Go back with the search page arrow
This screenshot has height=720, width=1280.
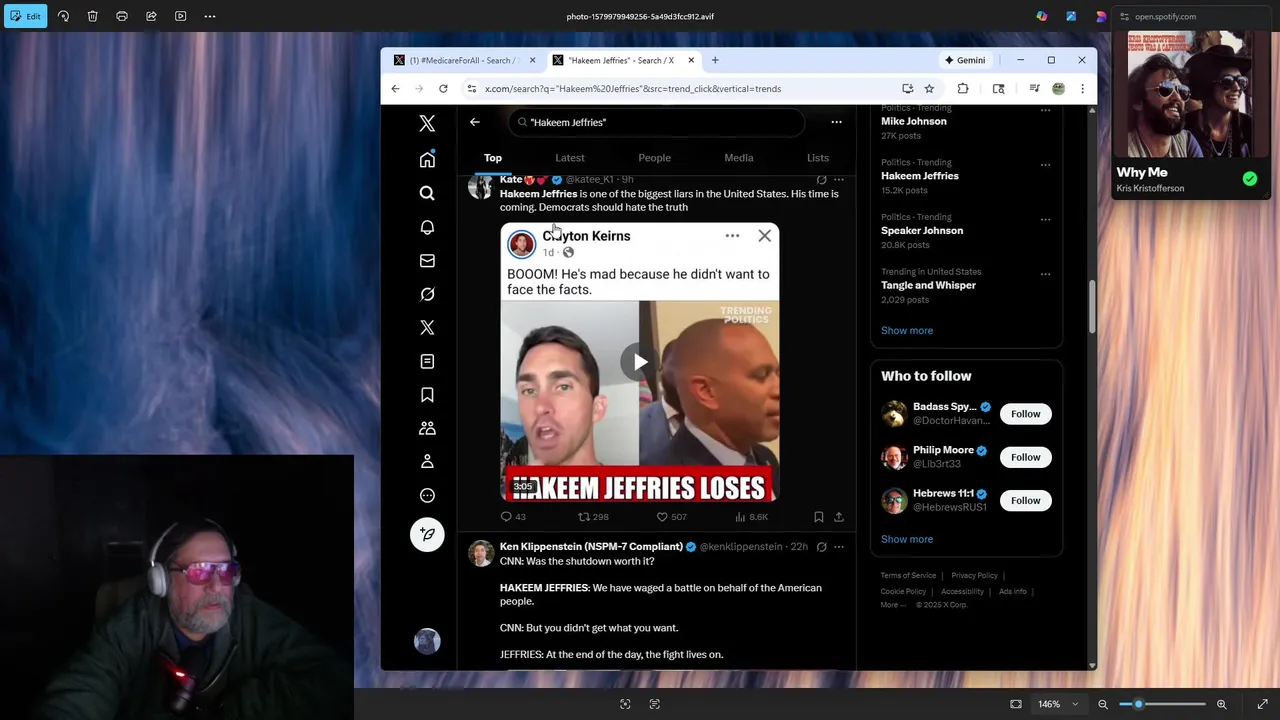pos(475,122)
